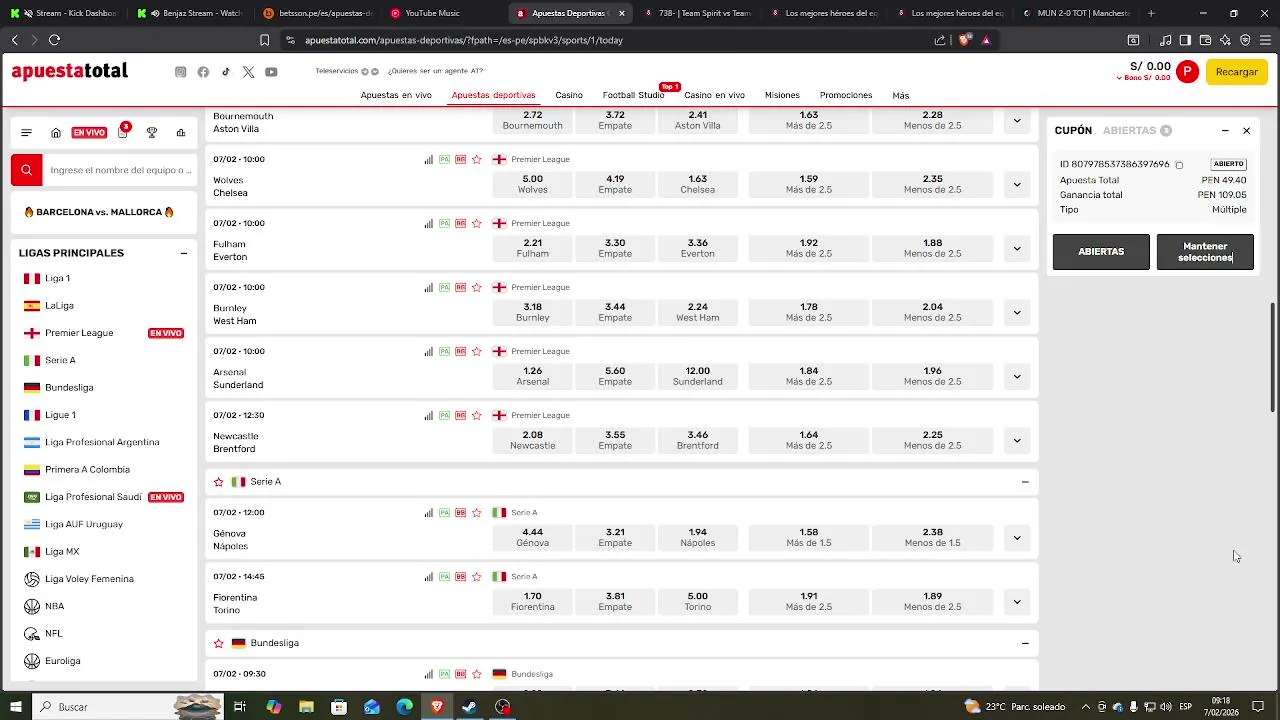Expand more markets for Génova vs Nápoles
Viewport: 1280px width, 720px height.
coord(1017,537)
